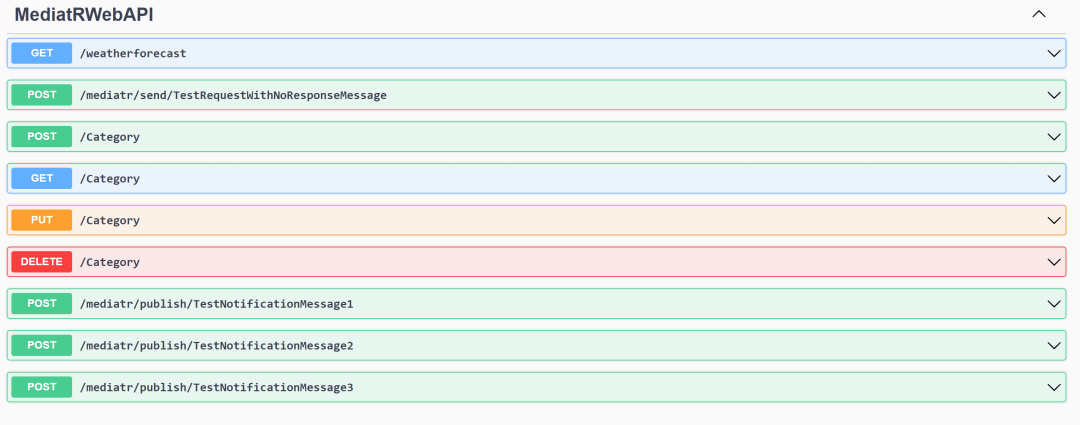This screenshot has width=1080, height=425.
Task: Click POST badge for TestNotificationMessage2
Action: tap(41, 345)
